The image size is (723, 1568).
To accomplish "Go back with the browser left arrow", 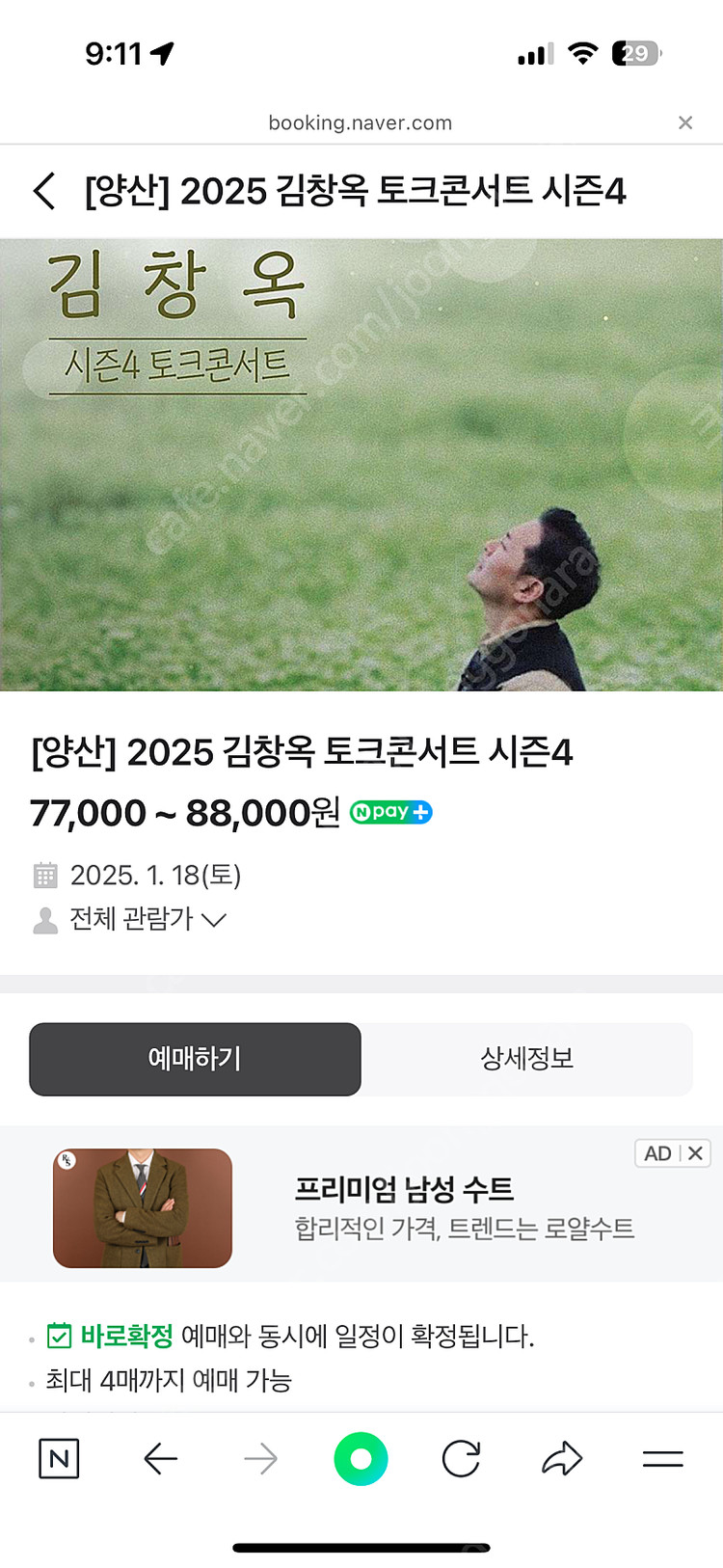I will 161,1459.
